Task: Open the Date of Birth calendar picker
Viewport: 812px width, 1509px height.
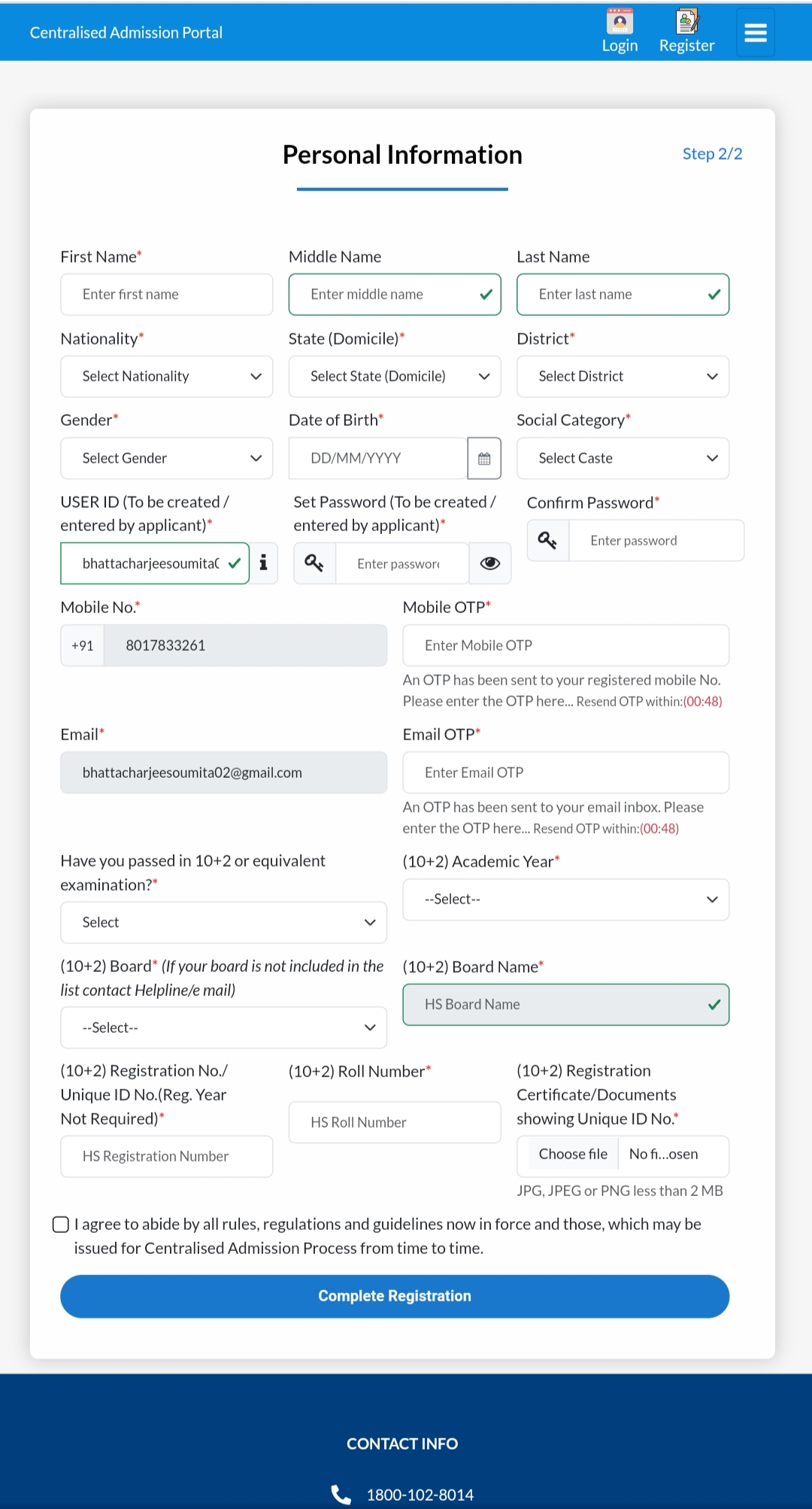Action: coord(484,458)
